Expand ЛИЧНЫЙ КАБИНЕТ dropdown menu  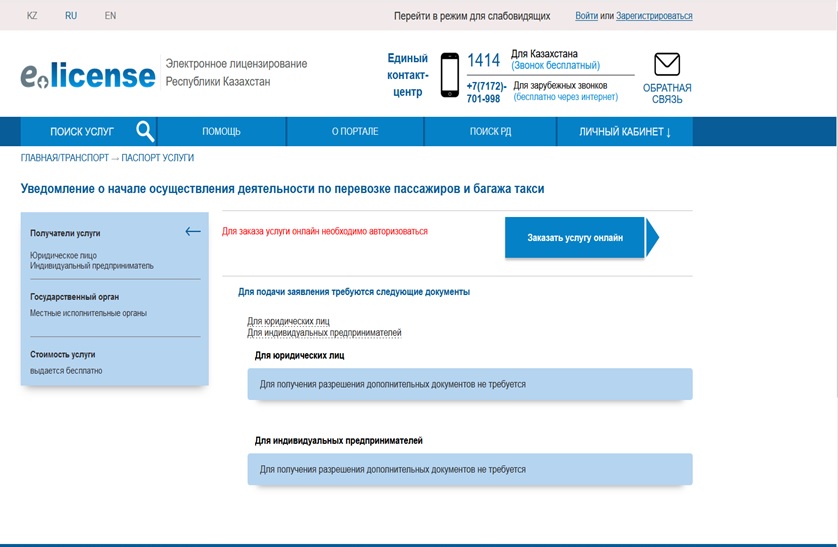pos(625,132)
